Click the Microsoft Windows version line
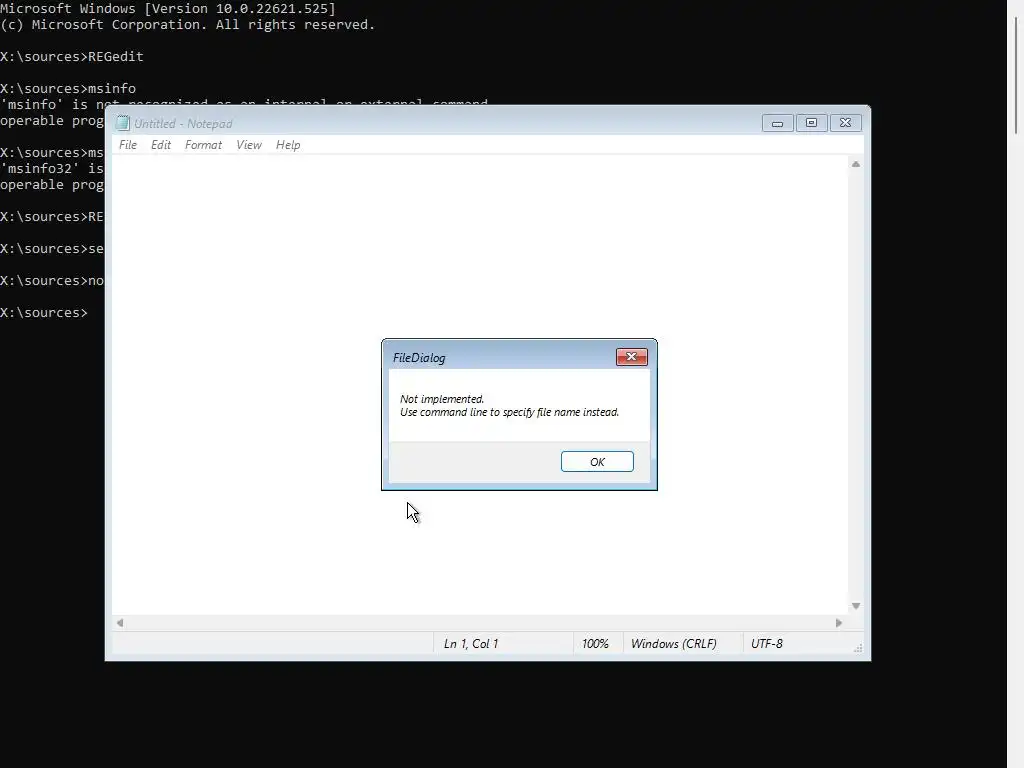This screenshot has height=768, width=1024. [x=168, y=8]
